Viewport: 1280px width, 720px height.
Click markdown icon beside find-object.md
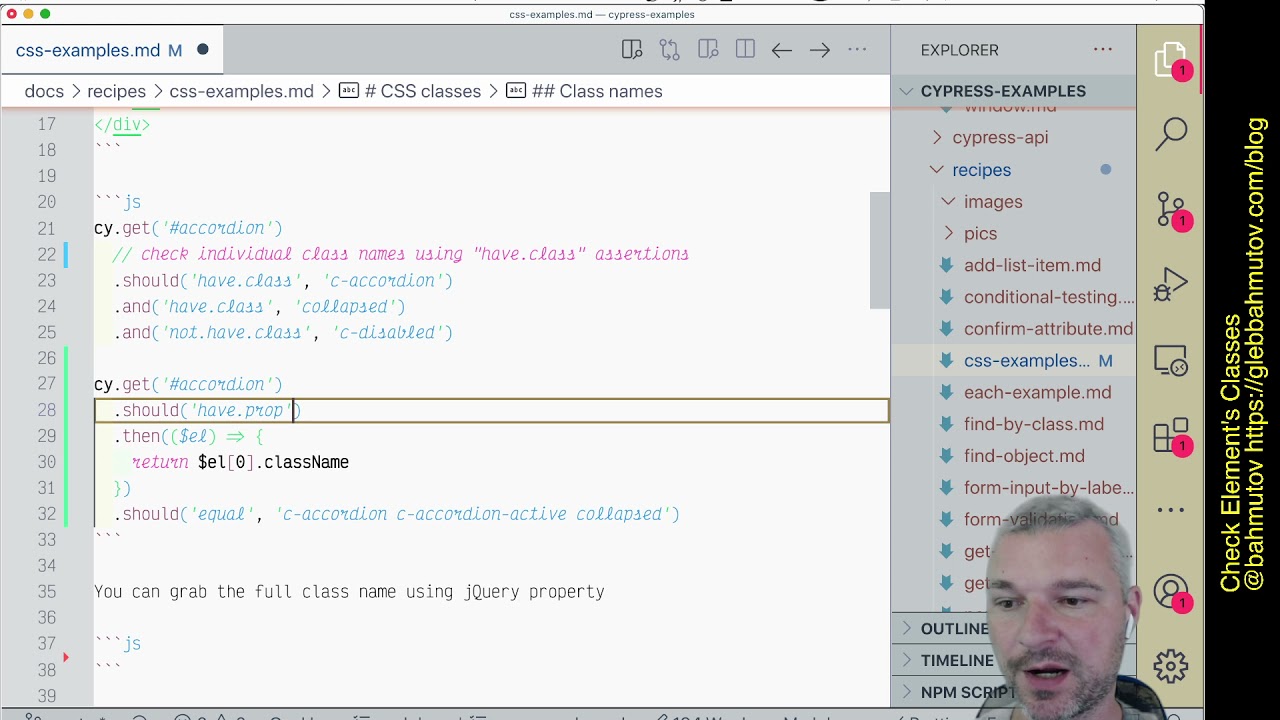[x=946, y=456]
